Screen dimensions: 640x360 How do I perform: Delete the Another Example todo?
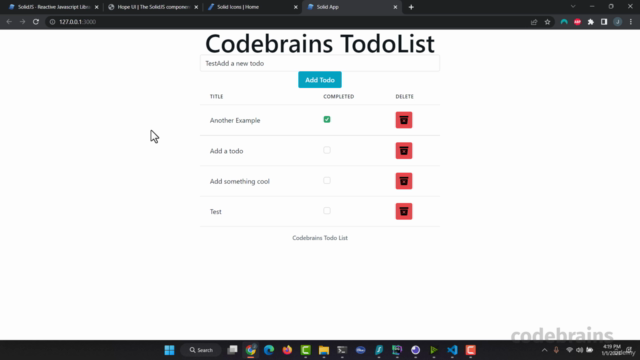coord(404,120)
